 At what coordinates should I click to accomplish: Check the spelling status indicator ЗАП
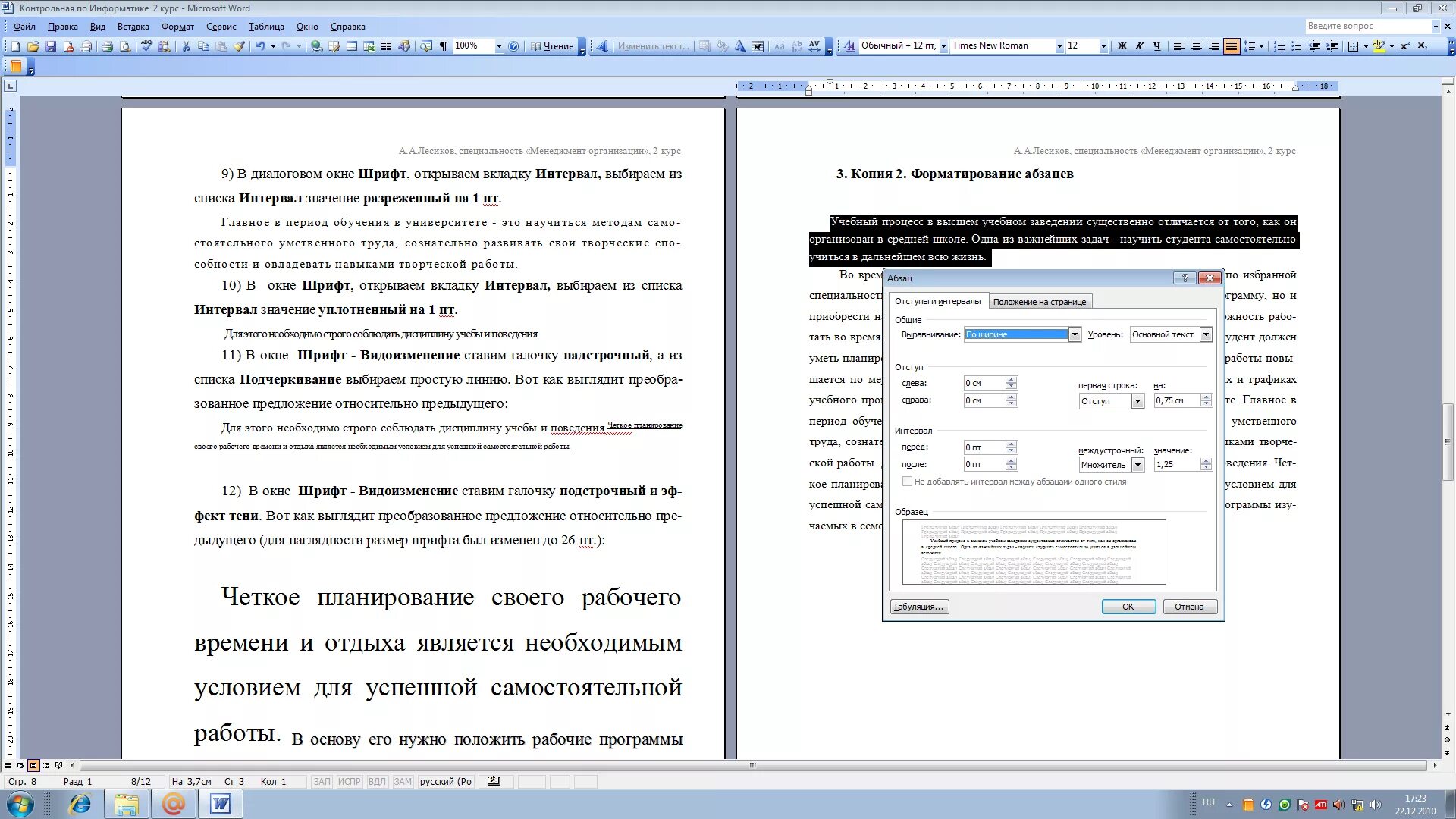click(x=322, y=781)
